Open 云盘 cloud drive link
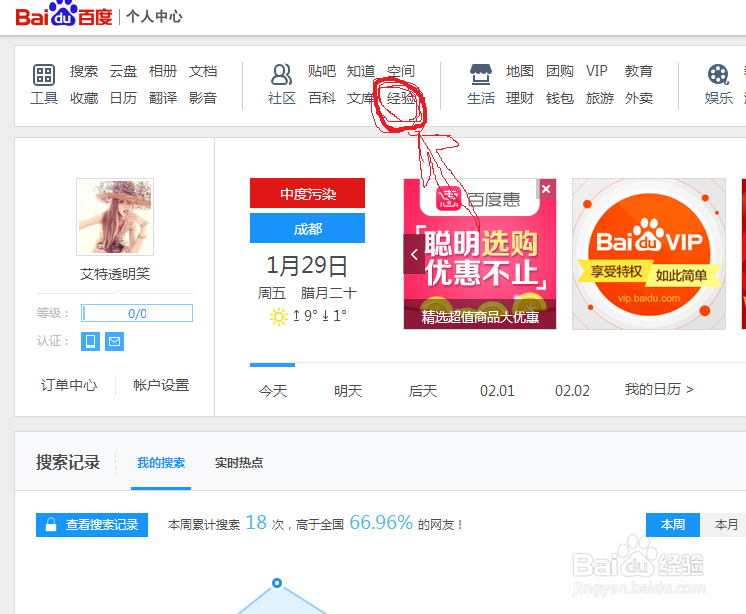The height and width of the screenshot is (614, 746). click(123, 71)
